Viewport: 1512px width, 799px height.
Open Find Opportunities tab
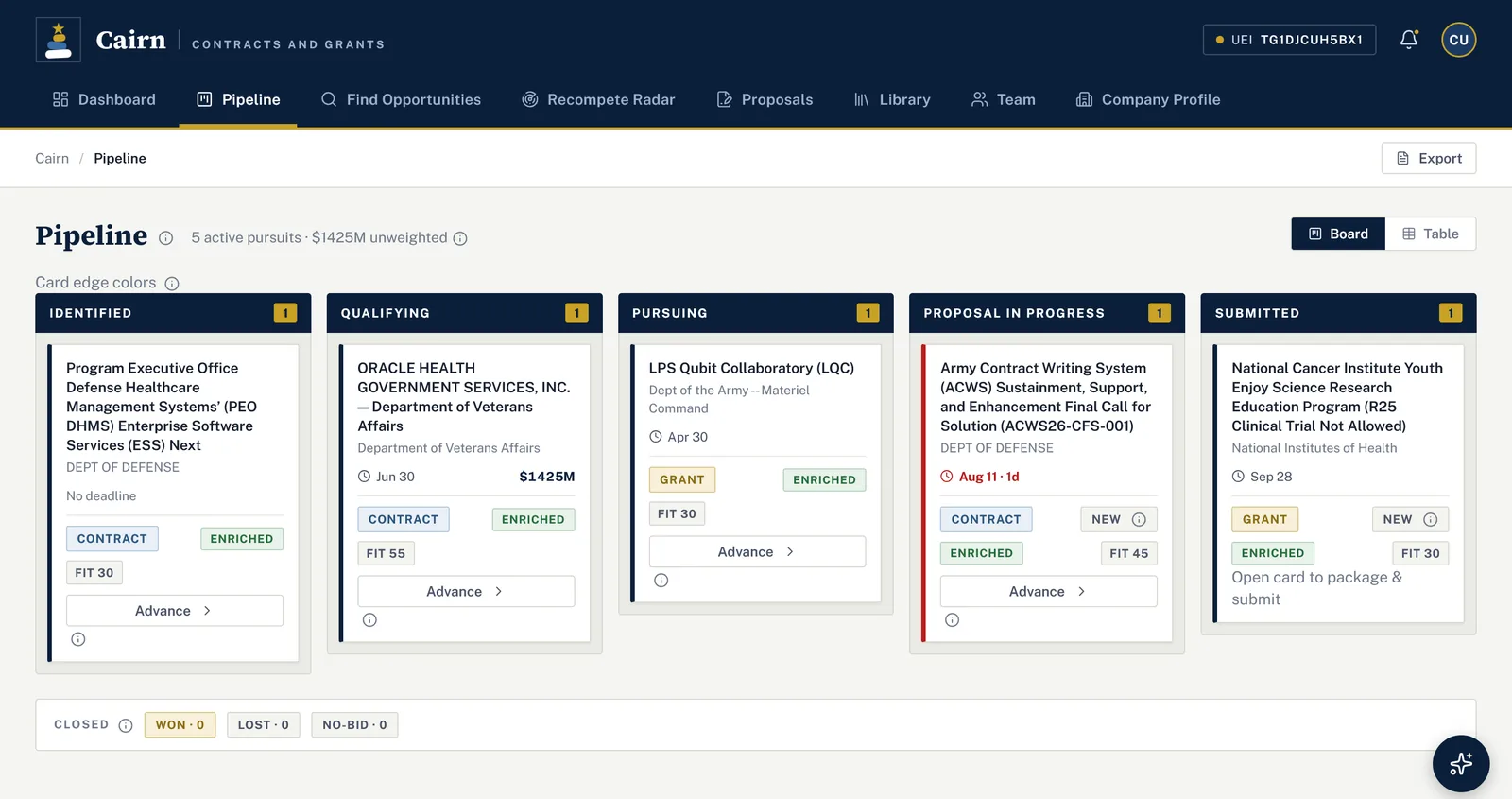point(401,99)
